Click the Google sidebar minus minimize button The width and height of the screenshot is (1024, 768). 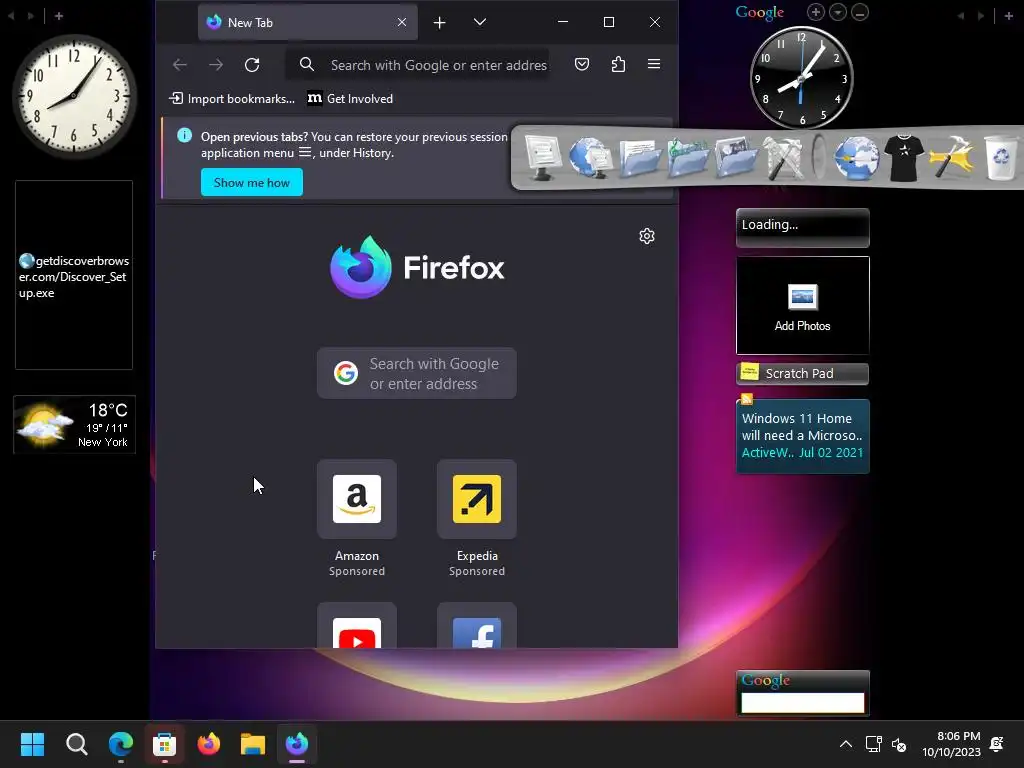click(x=860, y=12)
